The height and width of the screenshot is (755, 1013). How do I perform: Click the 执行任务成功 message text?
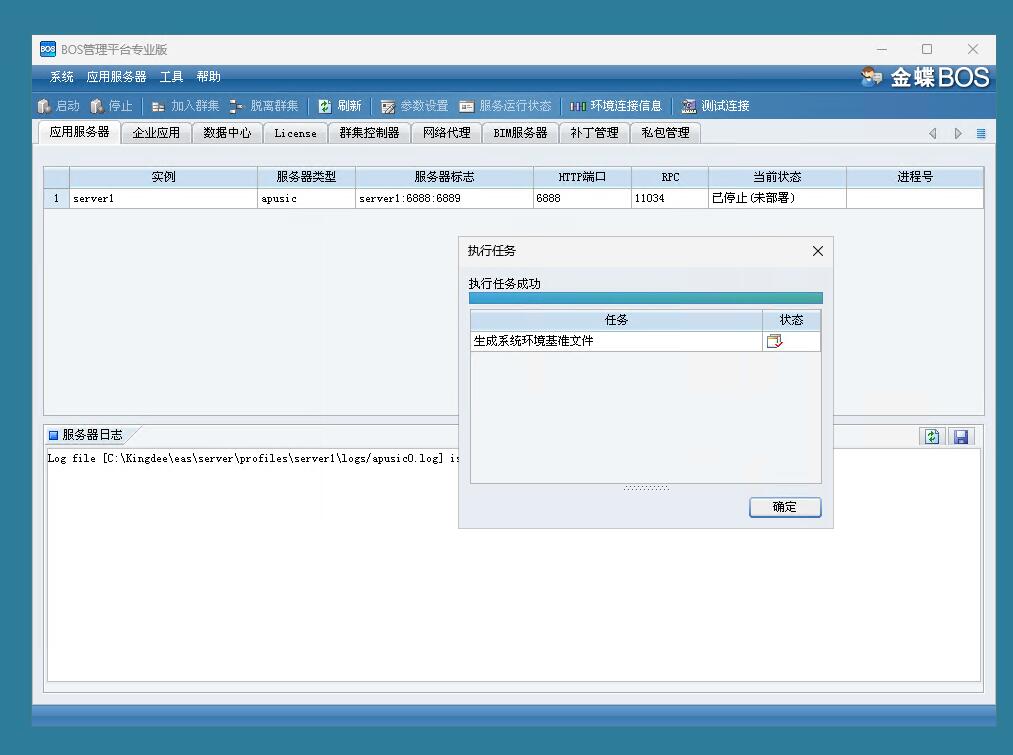[x=505, y=284]
